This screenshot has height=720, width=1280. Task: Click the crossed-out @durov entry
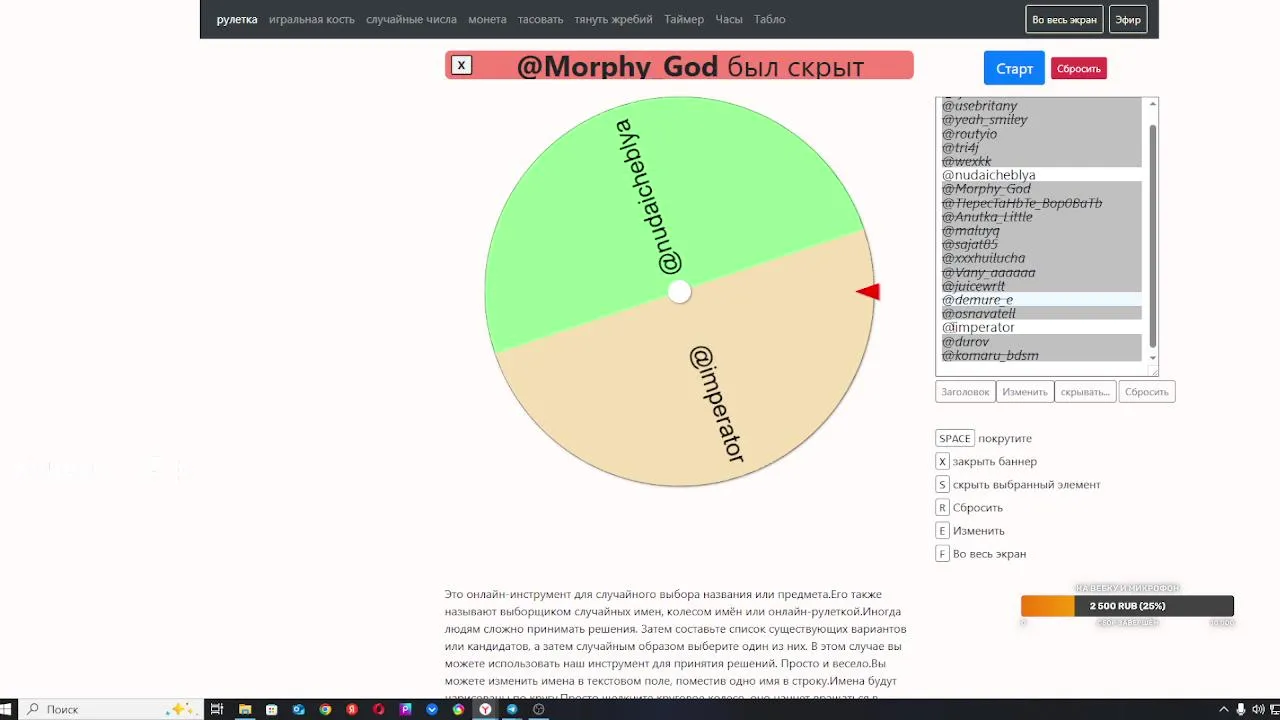[1041, 341]
